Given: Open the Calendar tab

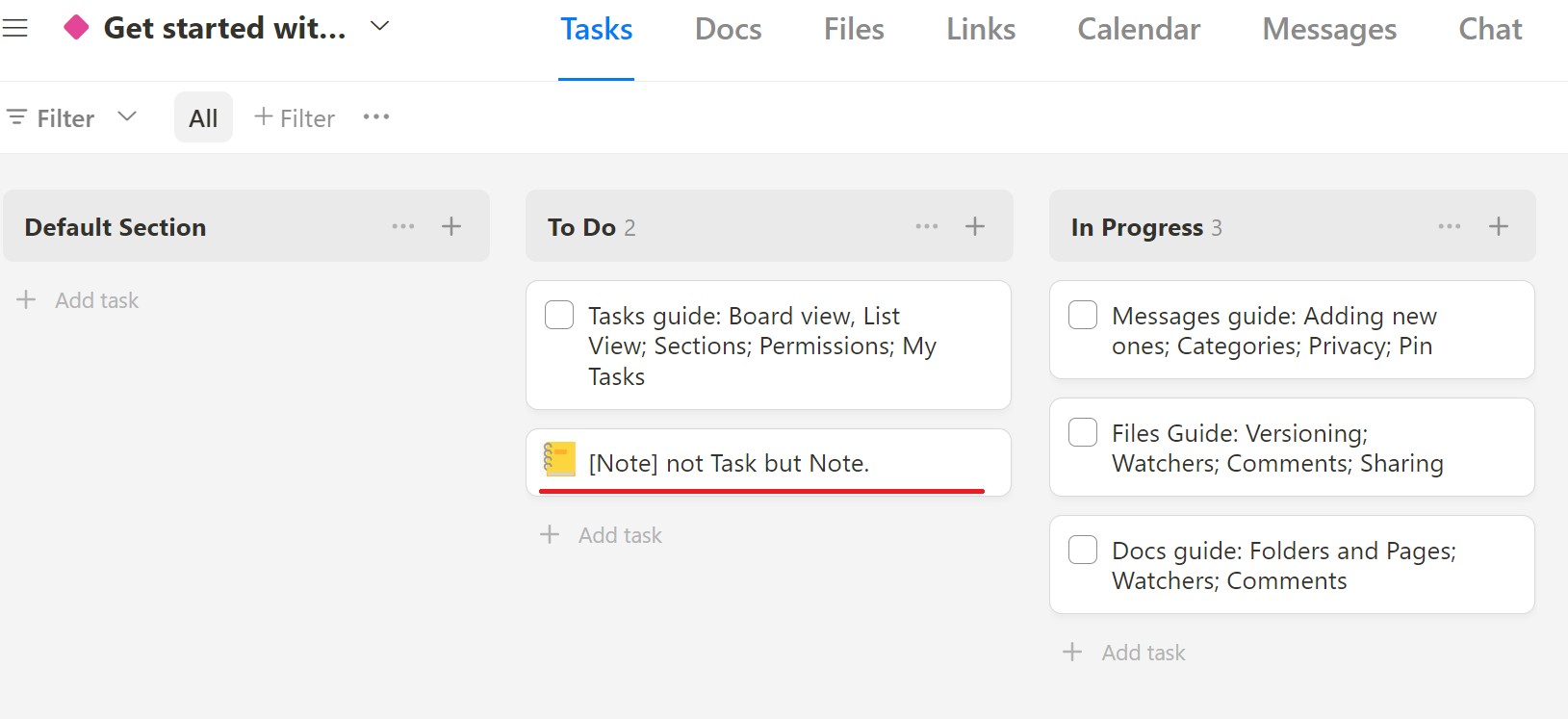Looking at the screenshot, I should coord(1139,30).
